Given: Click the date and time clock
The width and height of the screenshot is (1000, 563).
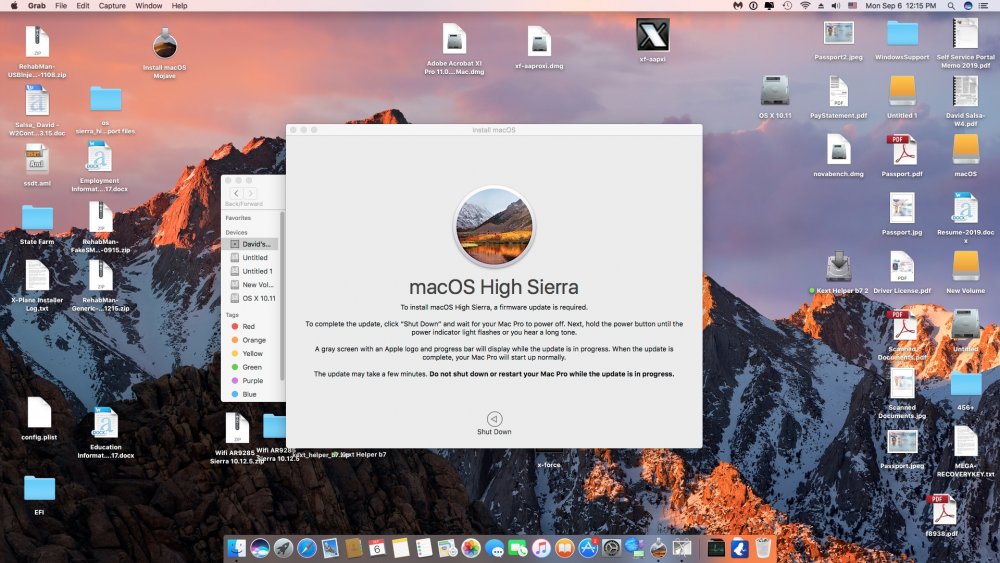Looking at the screenshot, I should (x=901, y=6).
